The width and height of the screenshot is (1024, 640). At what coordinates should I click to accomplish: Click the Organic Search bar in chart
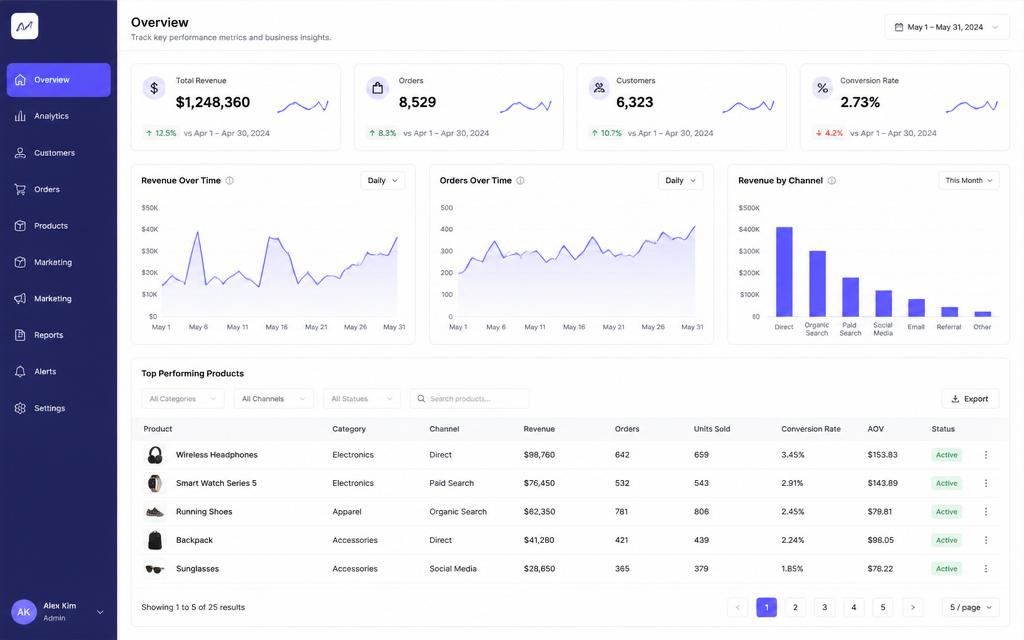click(x=817, y=283)
